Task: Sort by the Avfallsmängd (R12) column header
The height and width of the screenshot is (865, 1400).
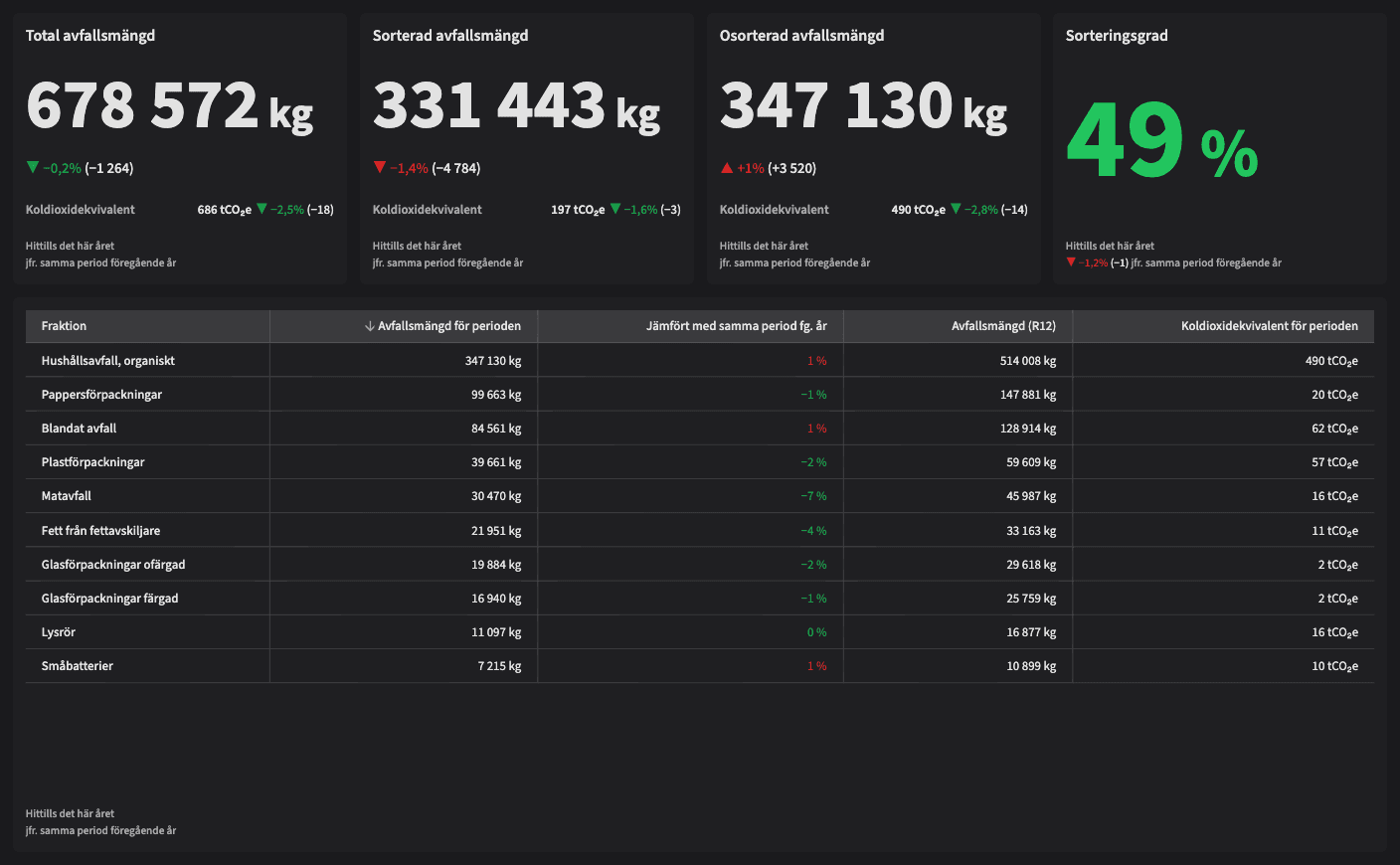Action: 1003,326
